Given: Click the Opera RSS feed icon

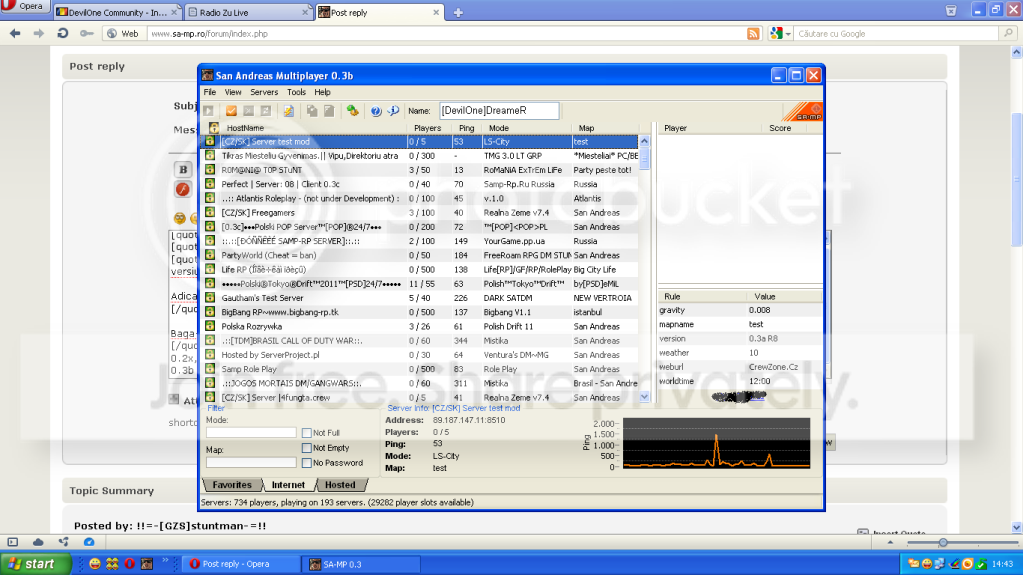Looking at the screenshot, I should coord(753,34).
